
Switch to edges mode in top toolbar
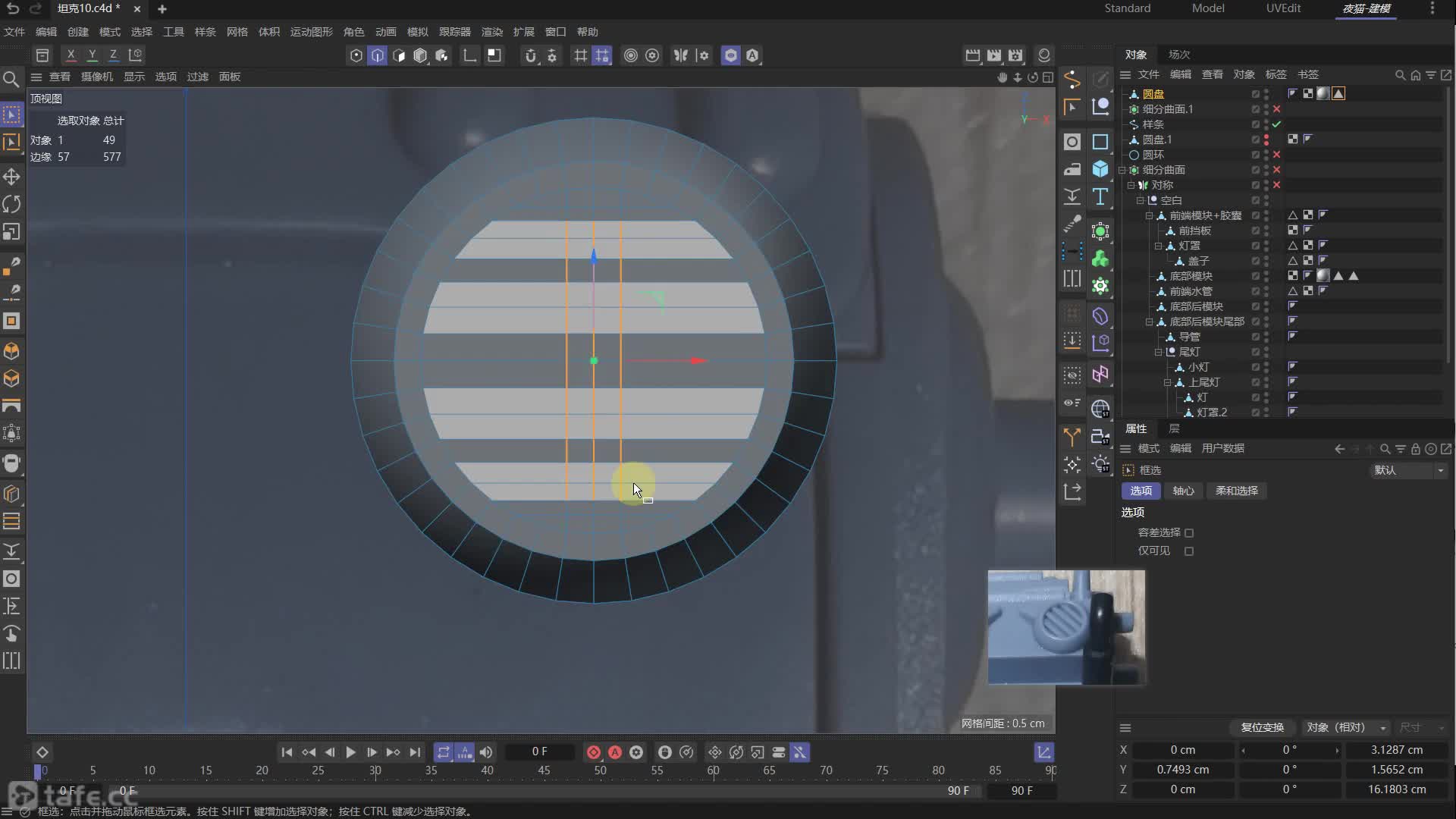point(377,55)
